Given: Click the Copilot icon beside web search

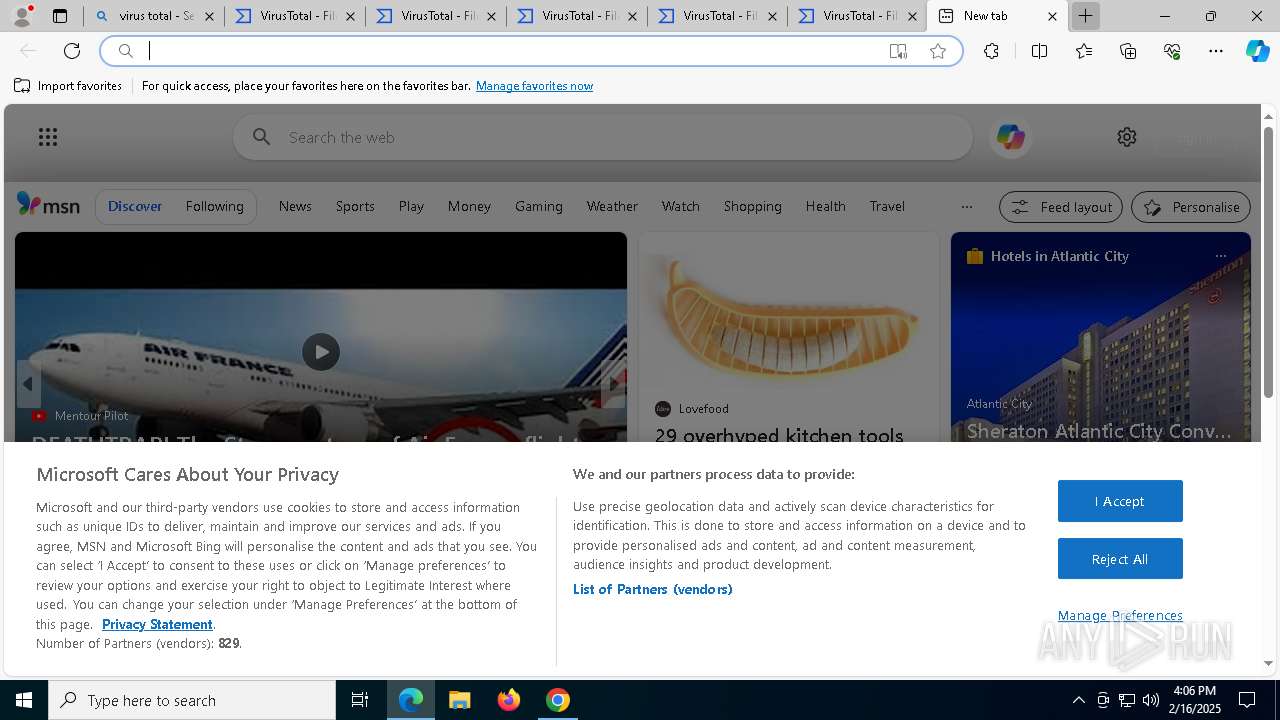Looking at the screenshot, I should (x=1010, y=137).
